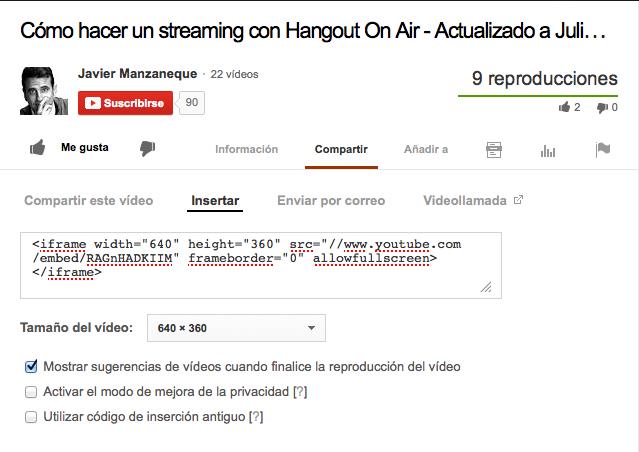Select the Insertar sub-tab

215,201
